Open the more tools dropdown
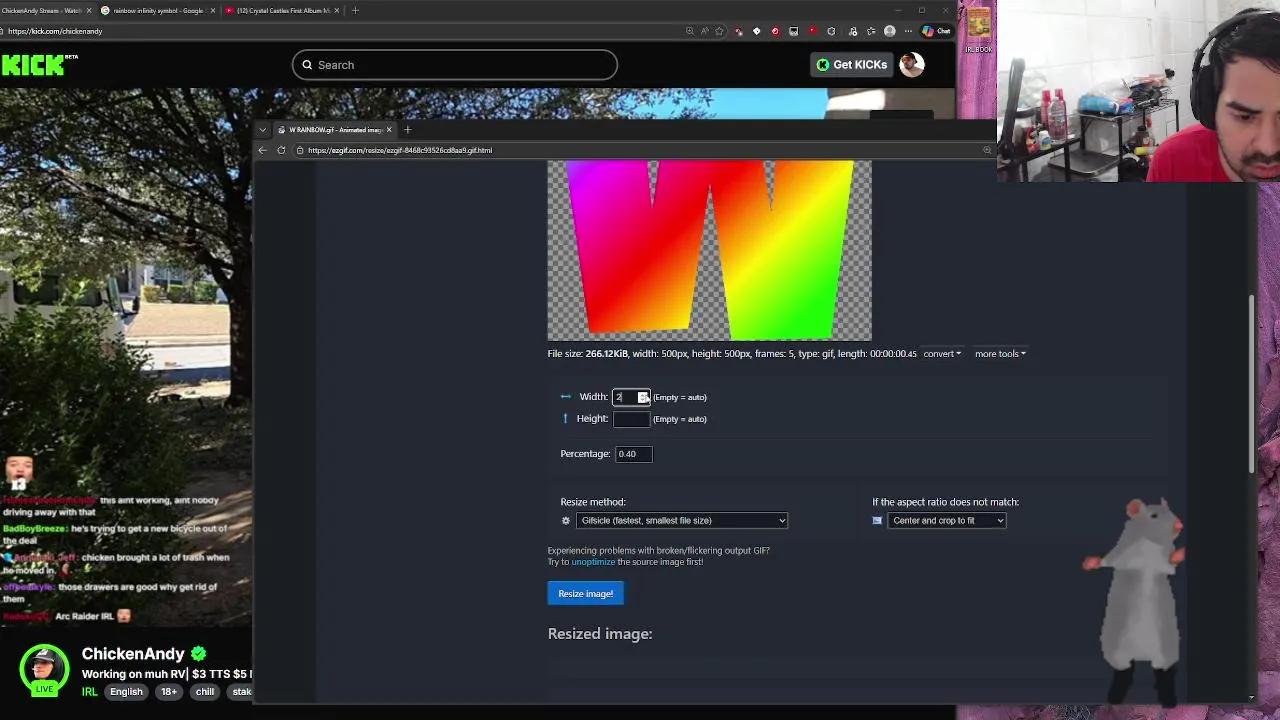The width and height of the screenshot is (1280, 720). [1000, 354]
